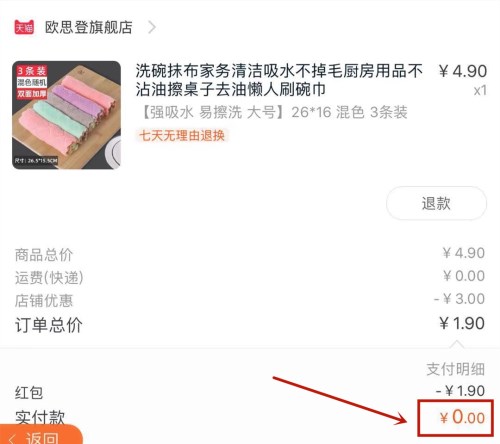Open the 洗碗抹布 product title
The width and height of the screenshot is (500, 444).
coord(279,80)
